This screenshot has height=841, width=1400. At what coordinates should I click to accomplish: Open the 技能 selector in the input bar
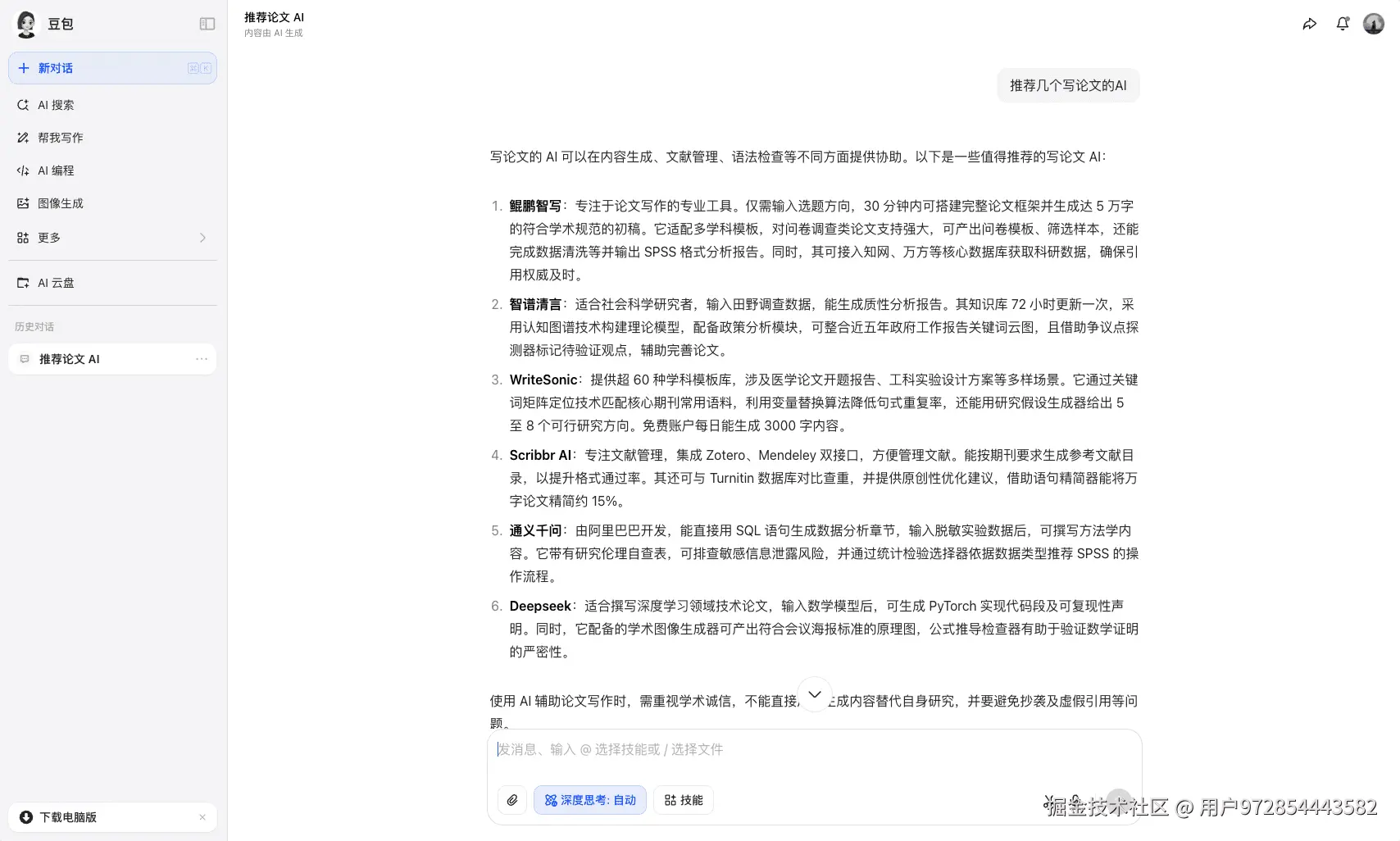(684, 800)
